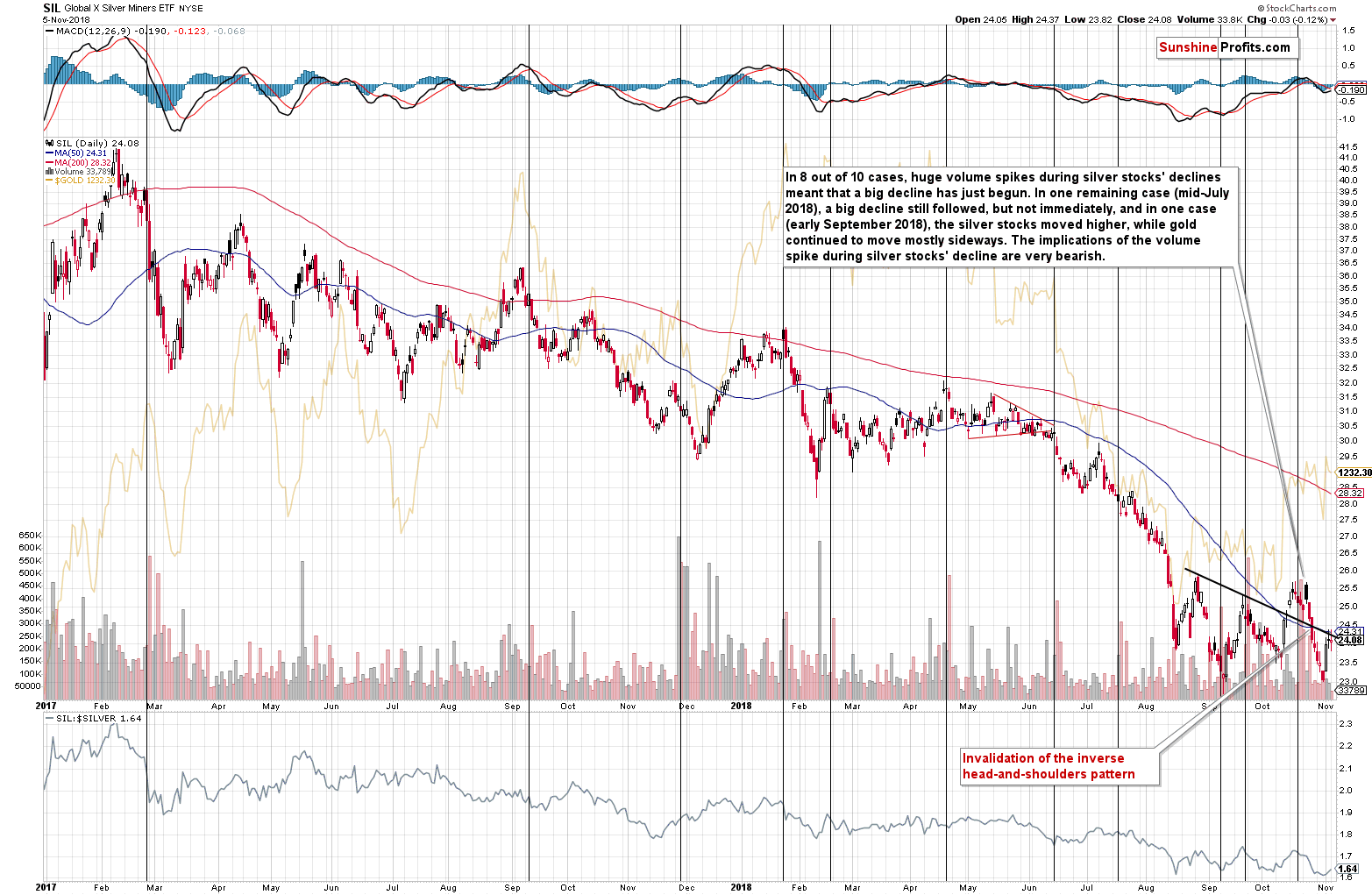Viewport: 1372px width, 895px height.
Task: Click the blue MA(50) legend line marker
Action: [x=49, y=153]
